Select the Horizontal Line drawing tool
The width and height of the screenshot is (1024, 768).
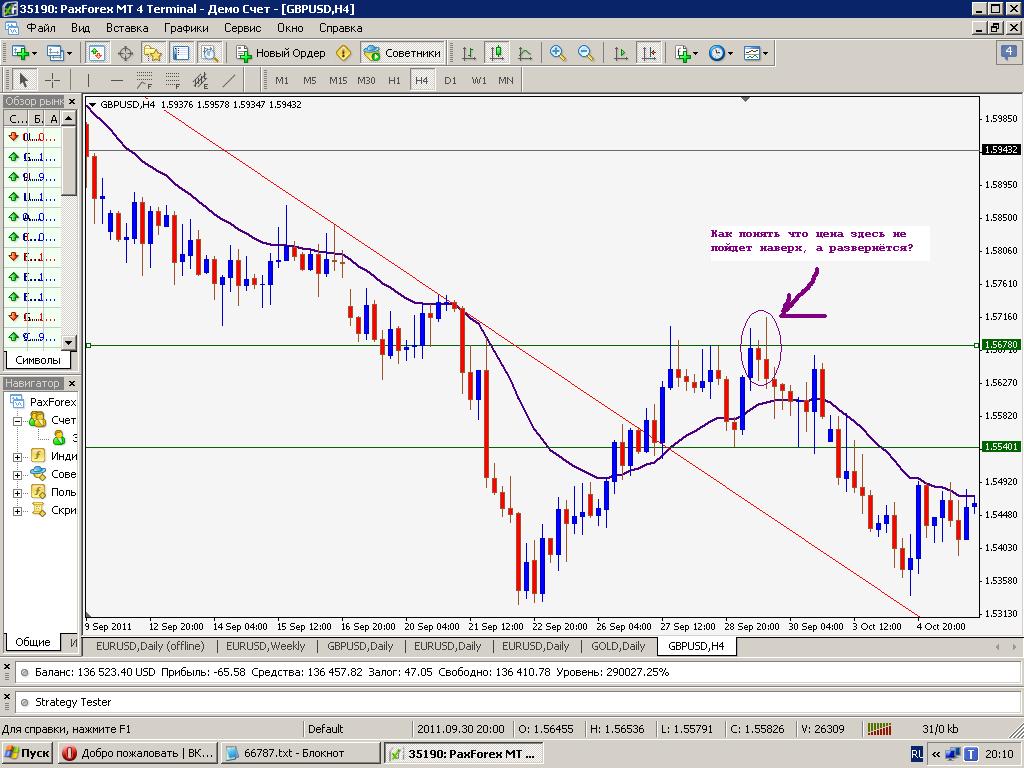point(116,80)
